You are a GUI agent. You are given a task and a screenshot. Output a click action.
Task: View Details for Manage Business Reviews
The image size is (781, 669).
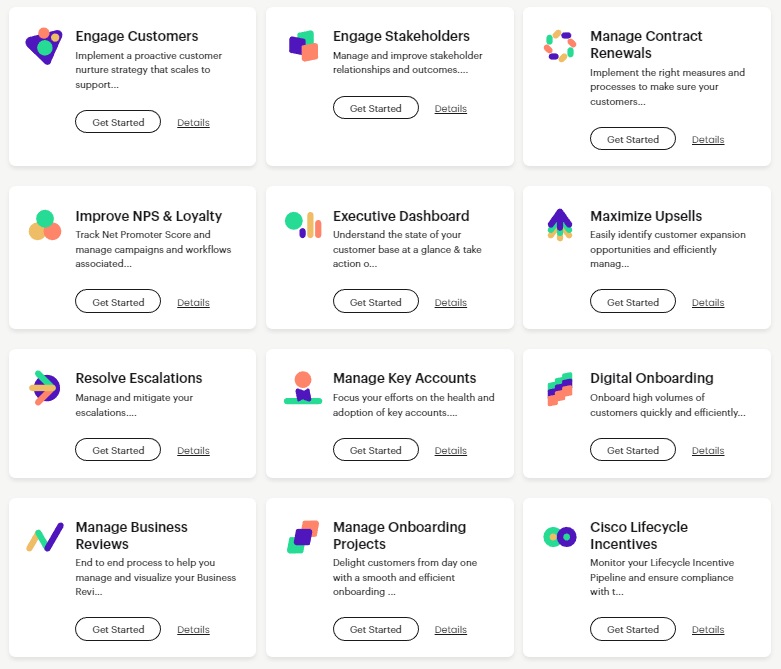click(x=193, y=629)
